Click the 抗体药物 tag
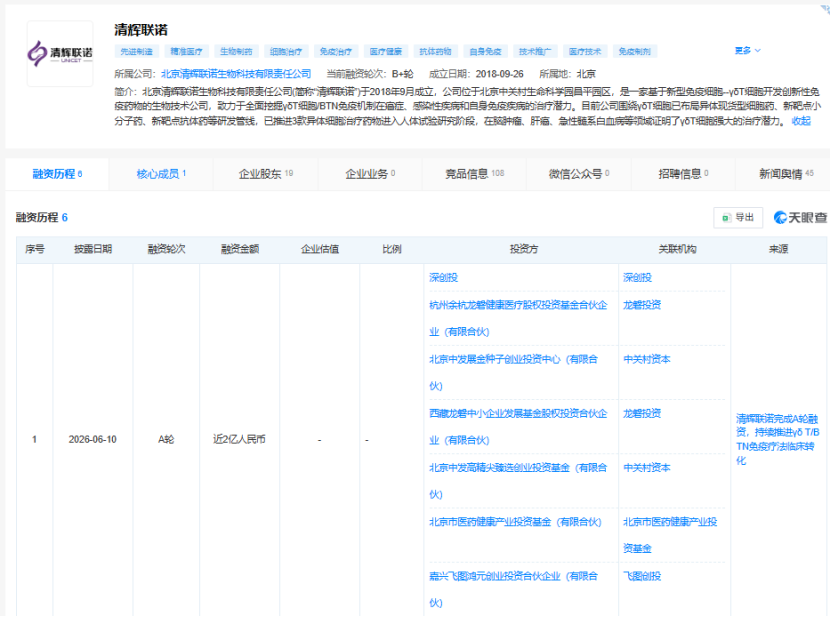This screenshot has width=830, height=617. 435,51
